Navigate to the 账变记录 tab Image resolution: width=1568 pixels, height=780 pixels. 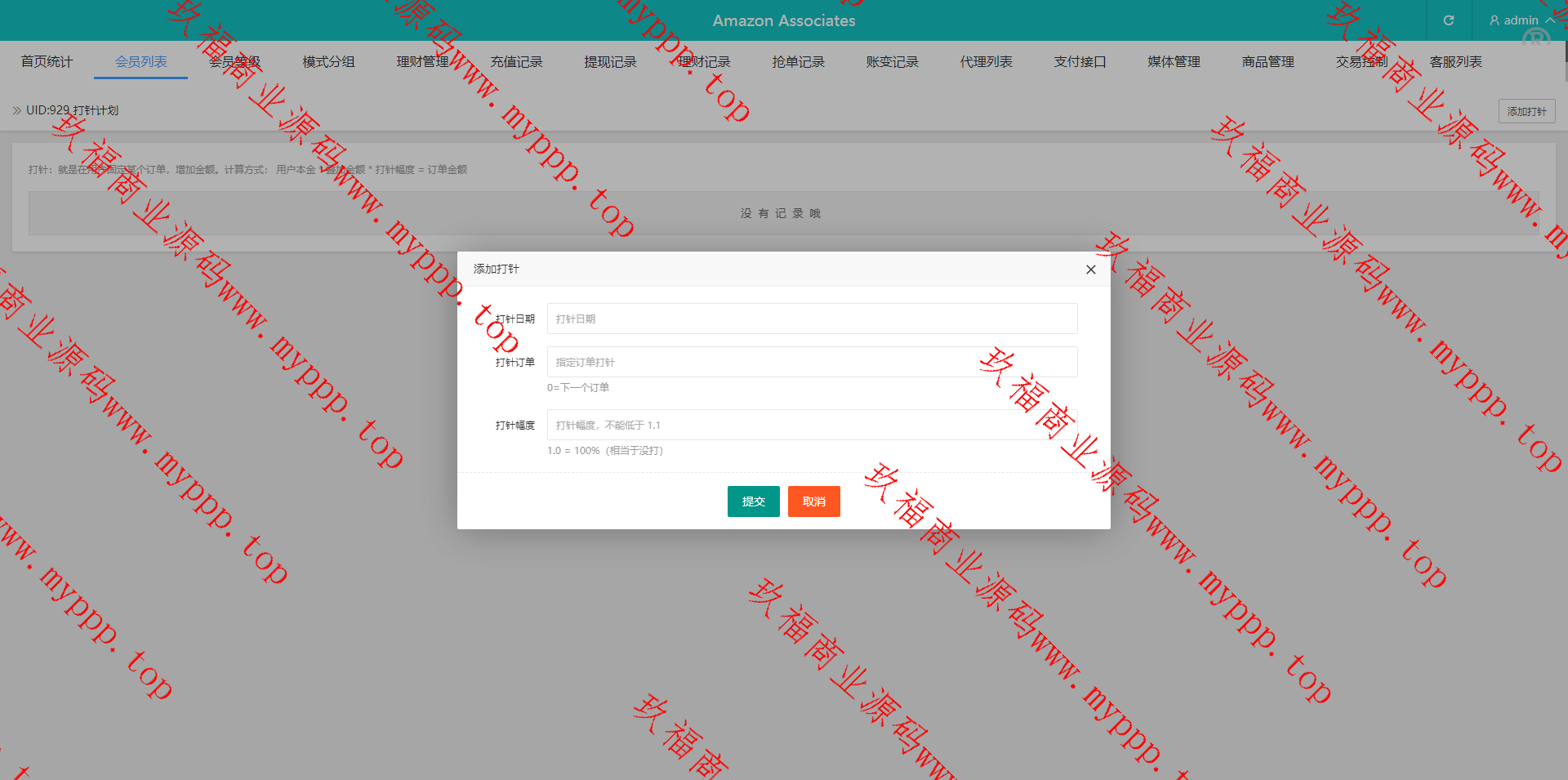tap(892, 62)
